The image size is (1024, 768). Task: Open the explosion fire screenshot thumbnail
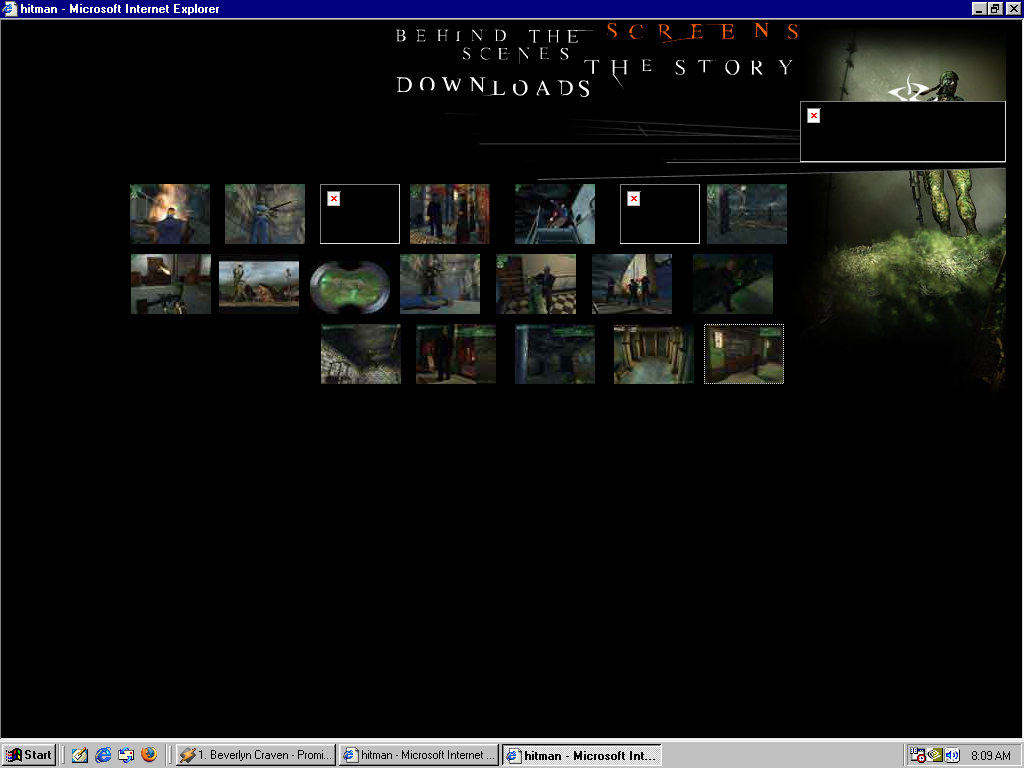[170, 214]
